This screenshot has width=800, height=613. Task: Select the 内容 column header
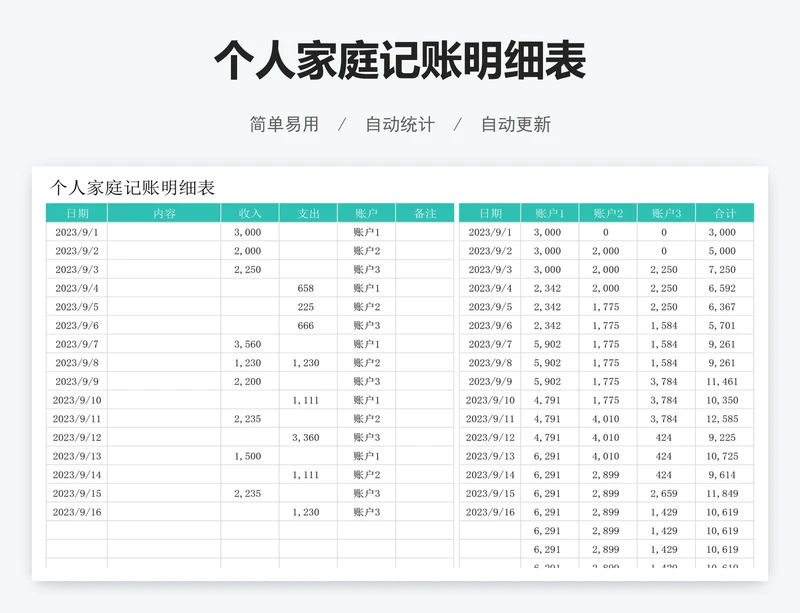[164, 213]
